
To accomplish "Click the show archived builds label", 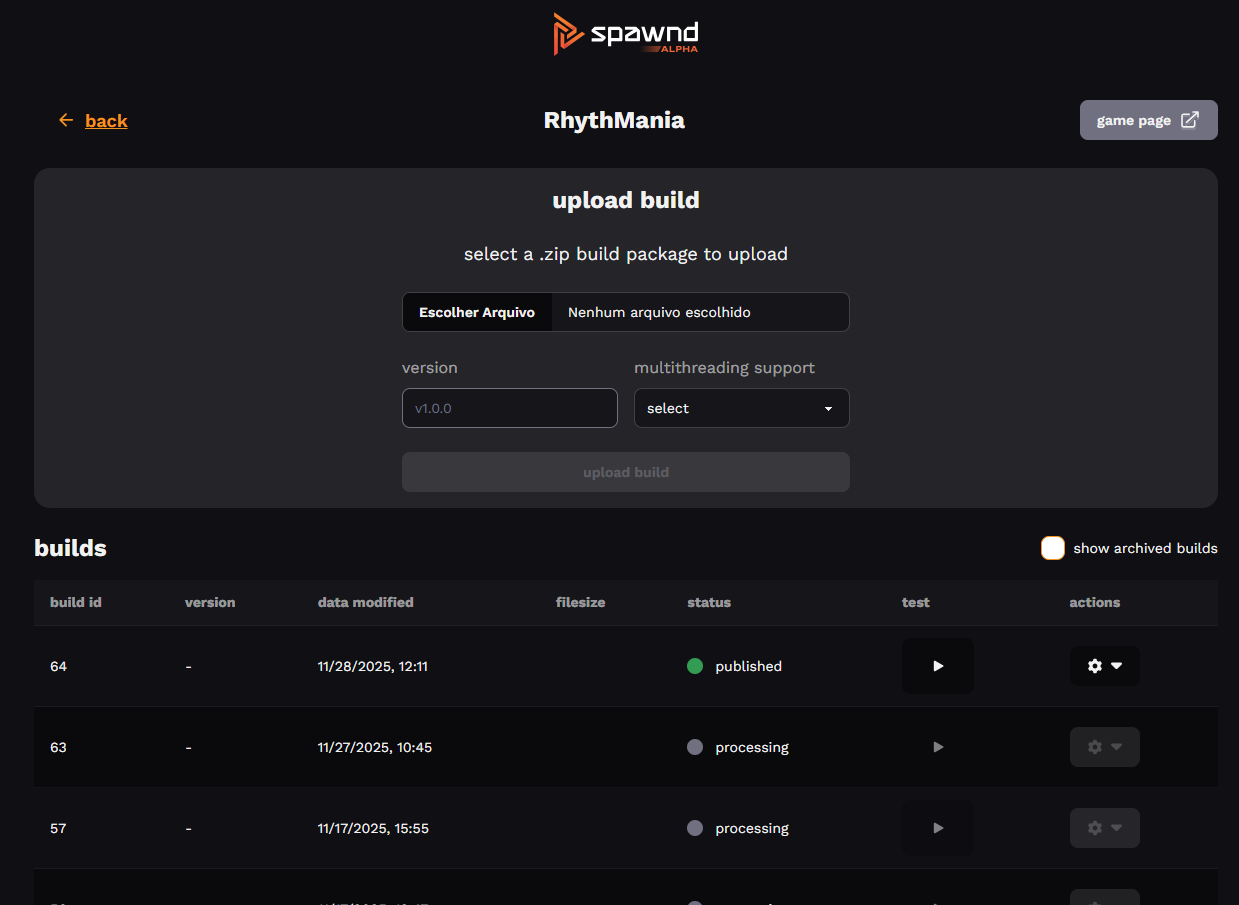I will (1146, 548).
